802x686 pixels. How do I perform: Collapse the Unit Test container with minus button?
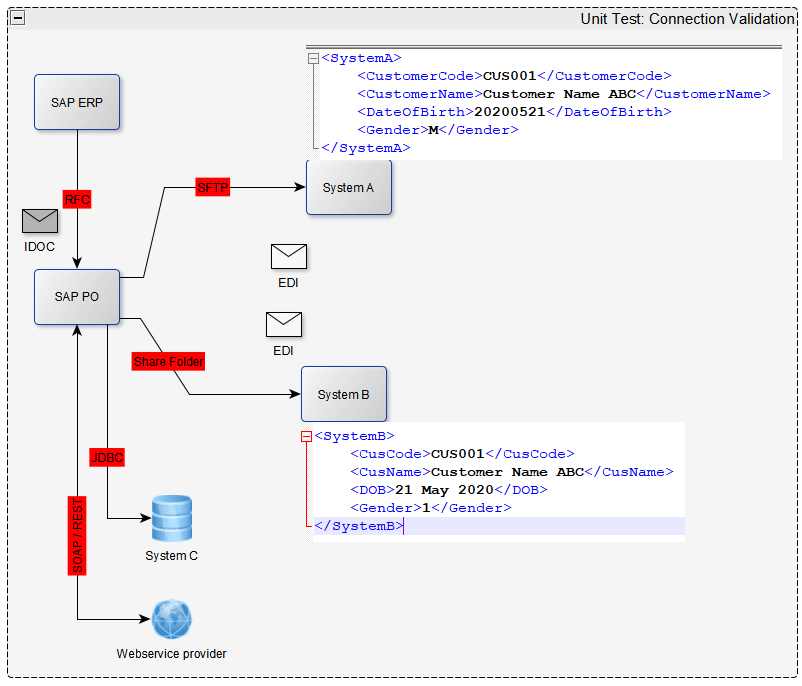click(x=18, y=19)
